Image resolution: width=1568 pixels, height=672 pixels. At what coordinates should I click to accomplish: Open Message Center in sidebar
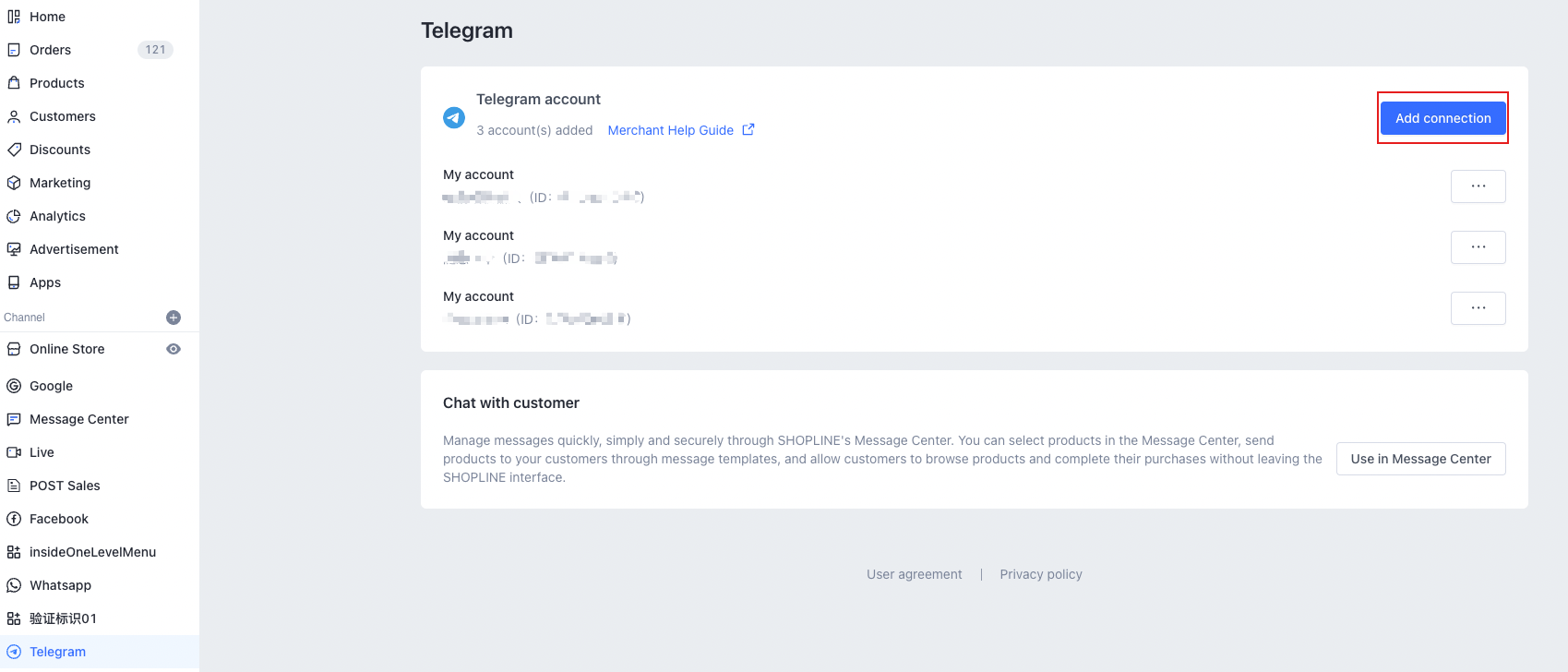click(x=78, y=419)
